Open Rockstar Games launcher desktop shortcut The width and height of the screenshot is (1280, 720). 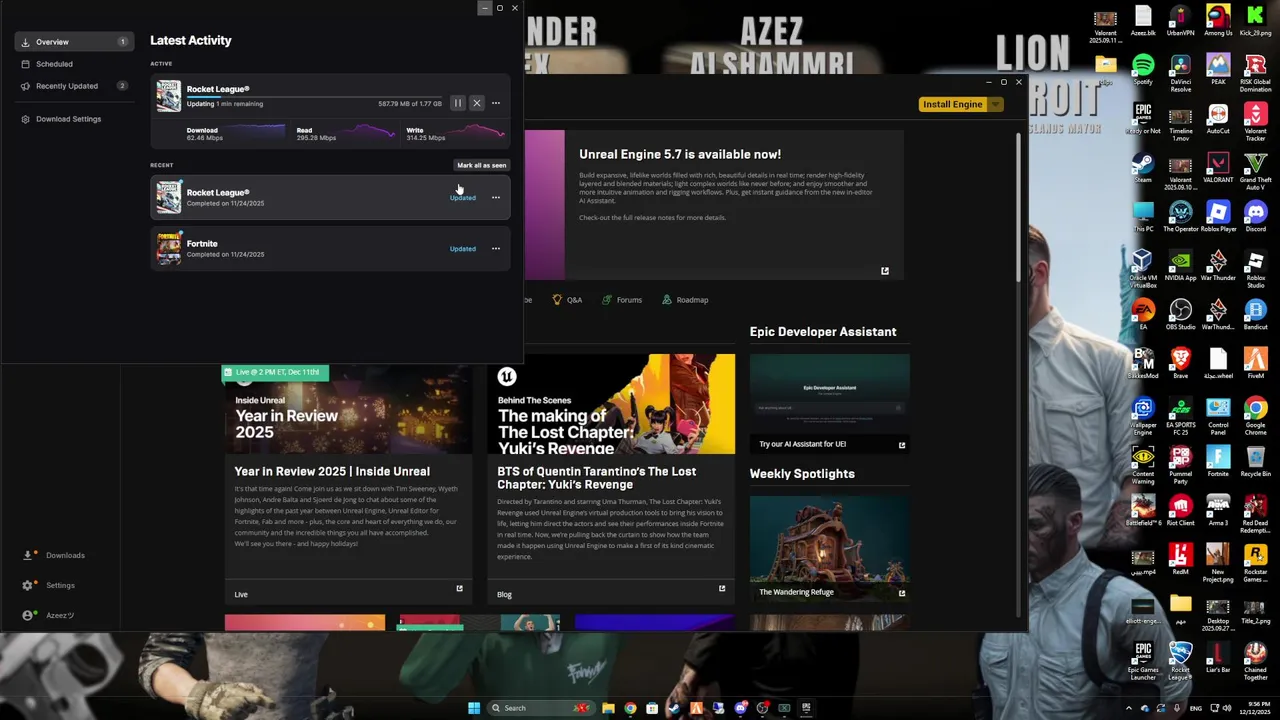(1255, 563)
